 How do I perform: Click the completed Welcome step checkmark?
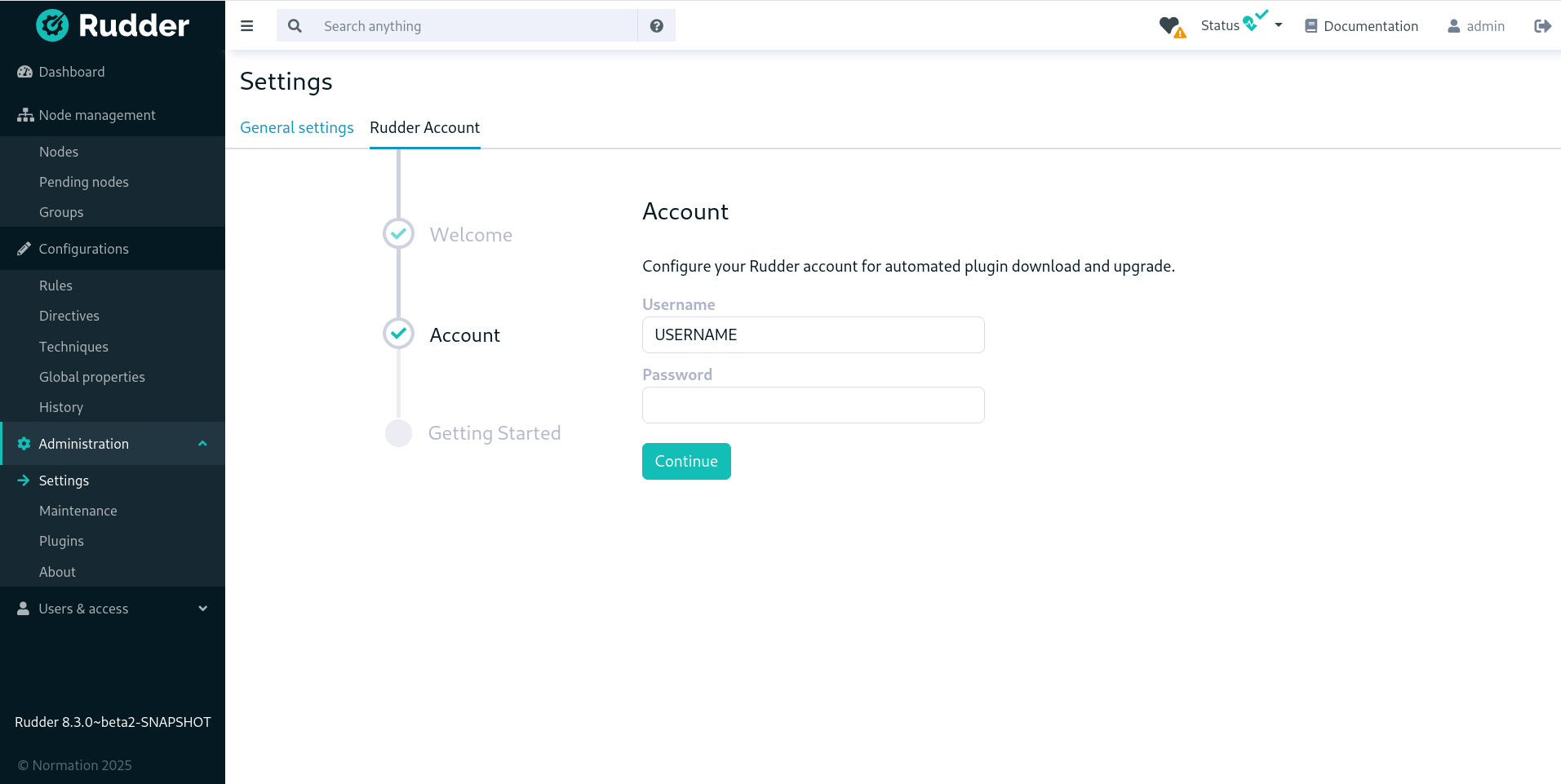397,233
